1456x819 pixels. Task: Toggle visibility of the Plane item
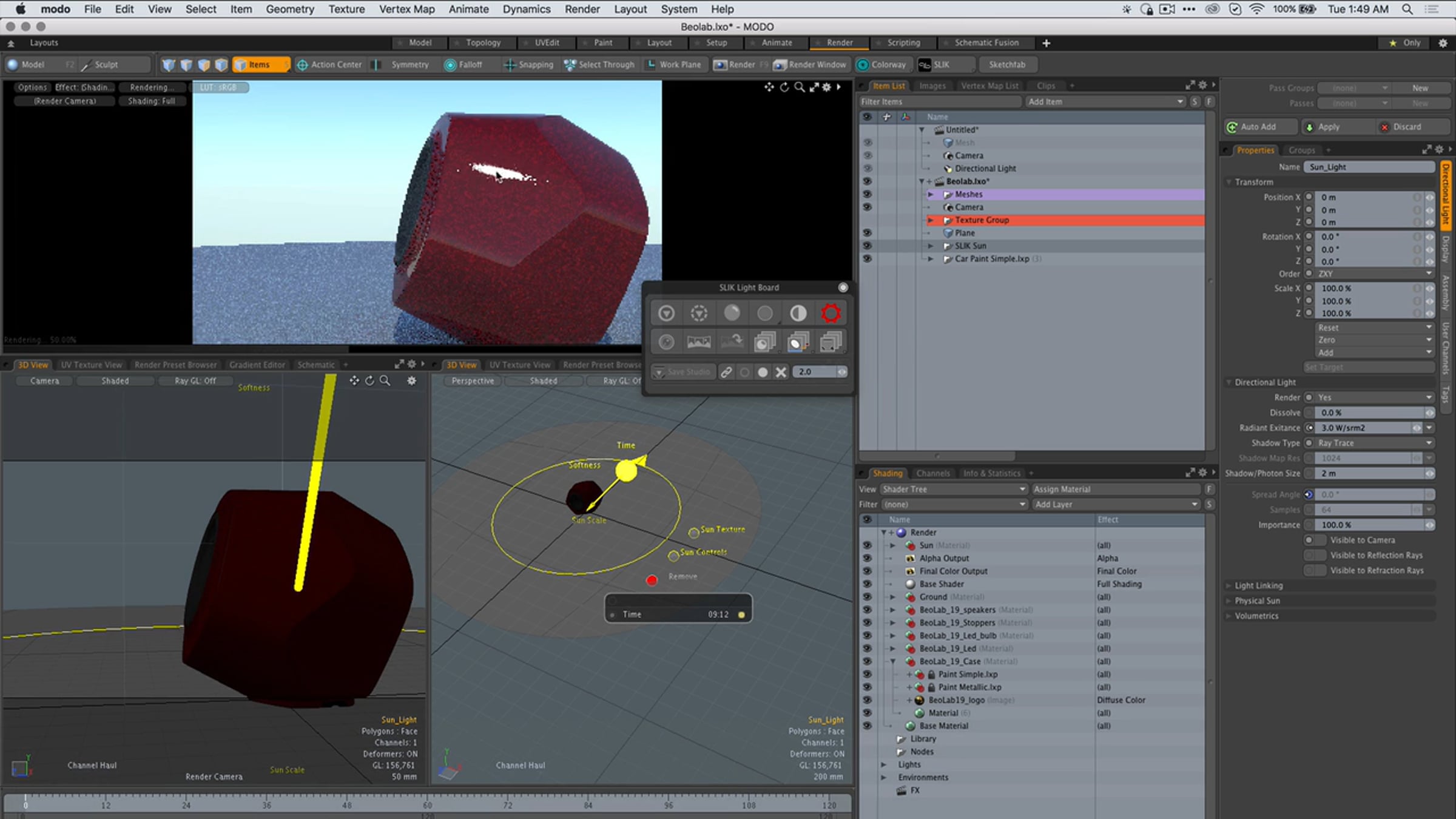(867, 233)
